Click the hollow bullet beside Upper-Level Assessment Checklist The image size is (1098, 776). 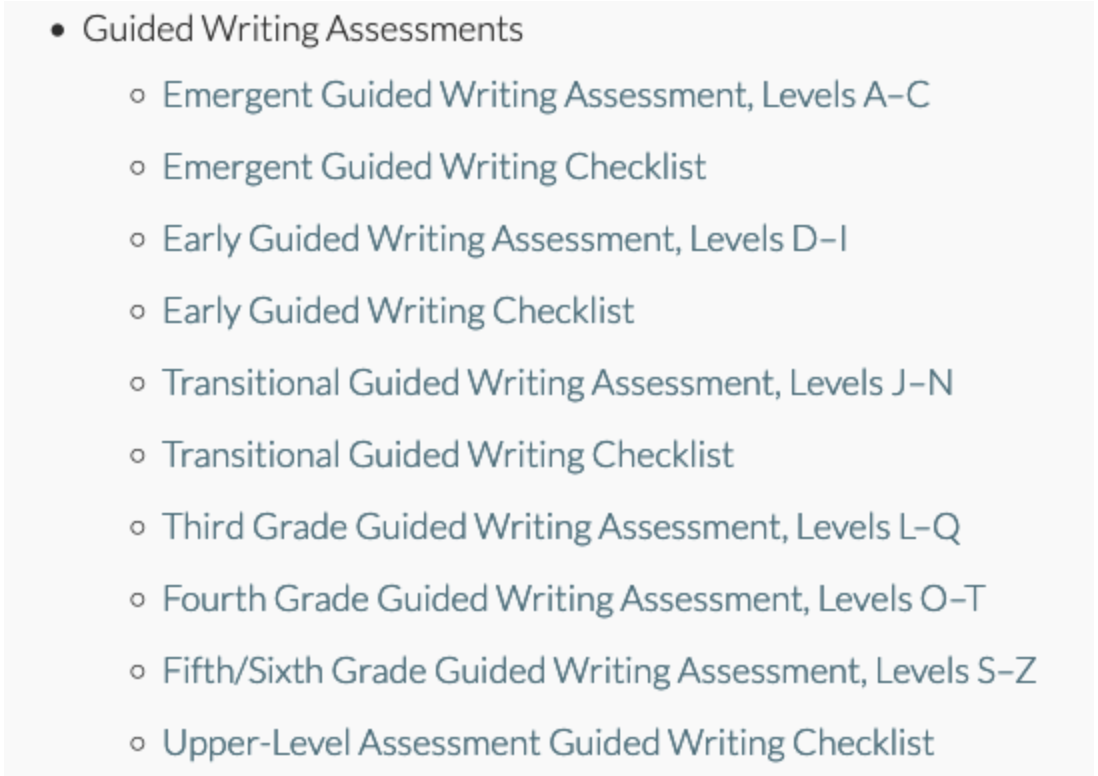[138, 744]
